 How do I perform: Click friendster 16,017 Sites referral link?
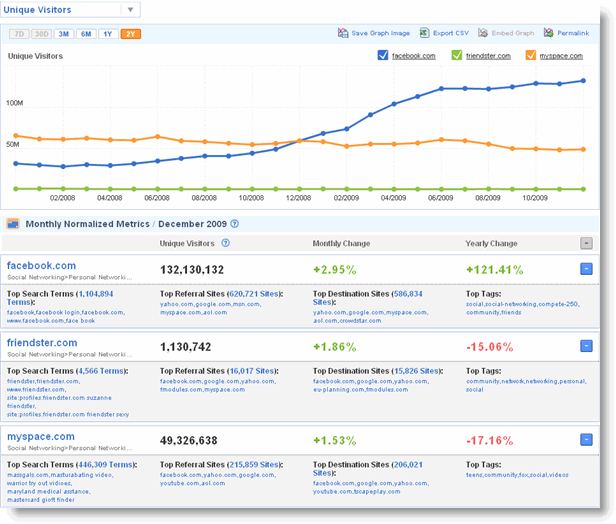251,371
